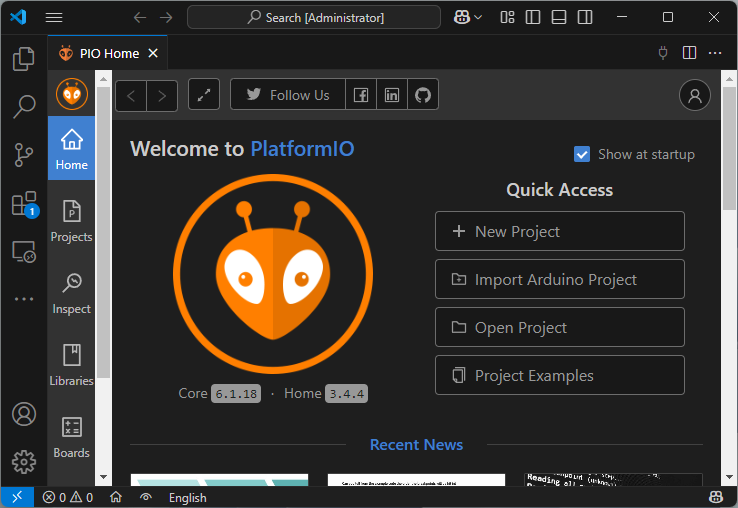
Task: Click the English language status entry
Action: pyautogui.click(x=187, y=498)
